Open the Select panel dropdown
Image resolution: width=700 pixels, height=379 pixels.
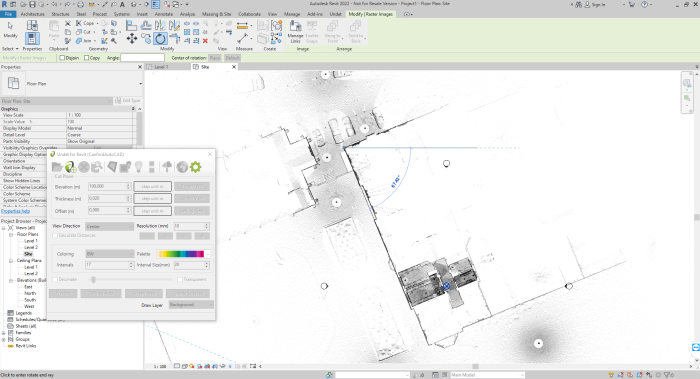pos(10,49)
